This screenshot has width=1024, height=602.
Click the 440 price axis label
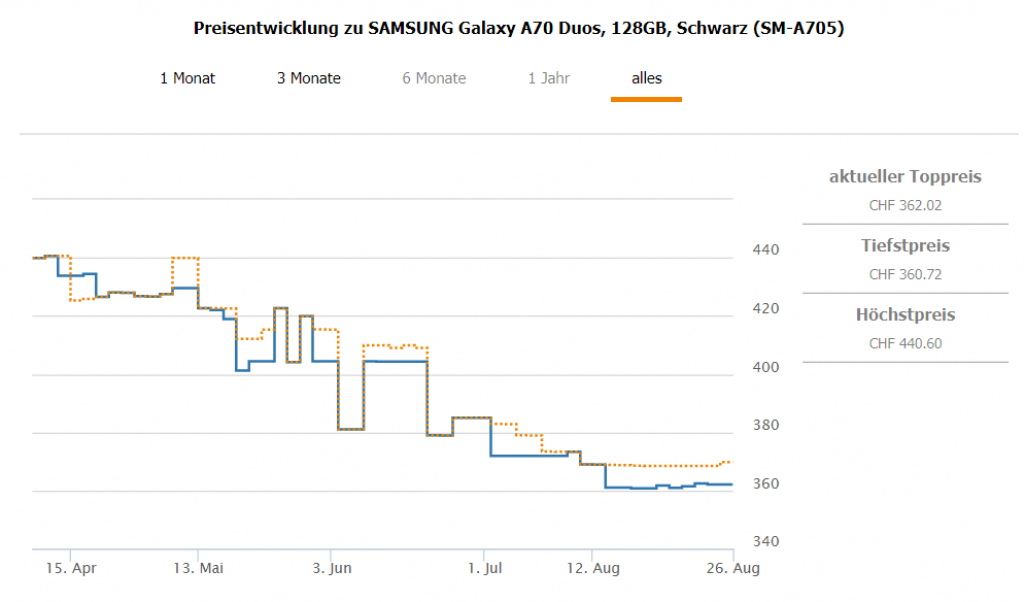coord(766,249)
